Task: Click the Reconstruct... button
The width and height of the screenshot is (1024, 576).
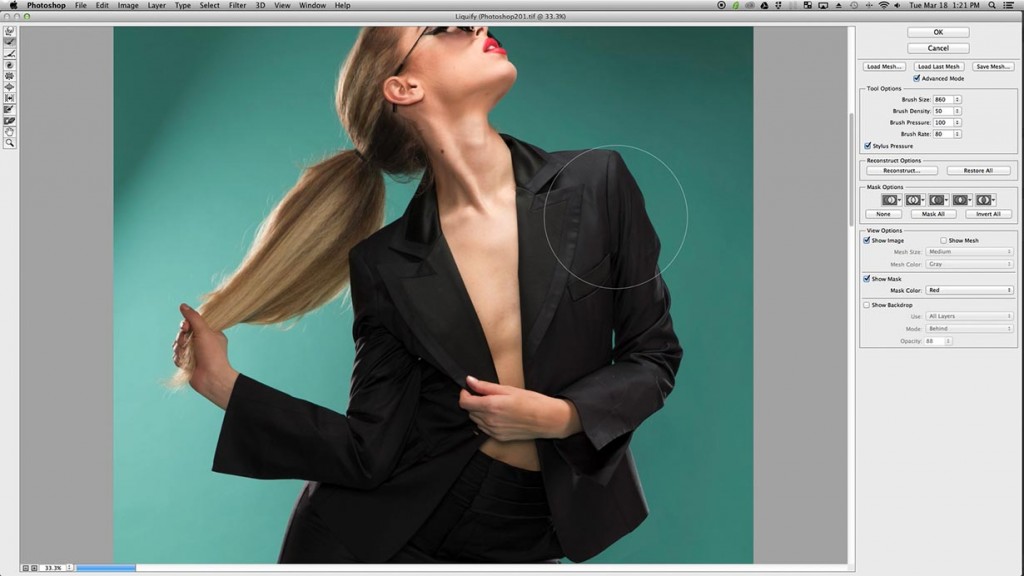Action: pyautogui.click(x=902, y=170)
